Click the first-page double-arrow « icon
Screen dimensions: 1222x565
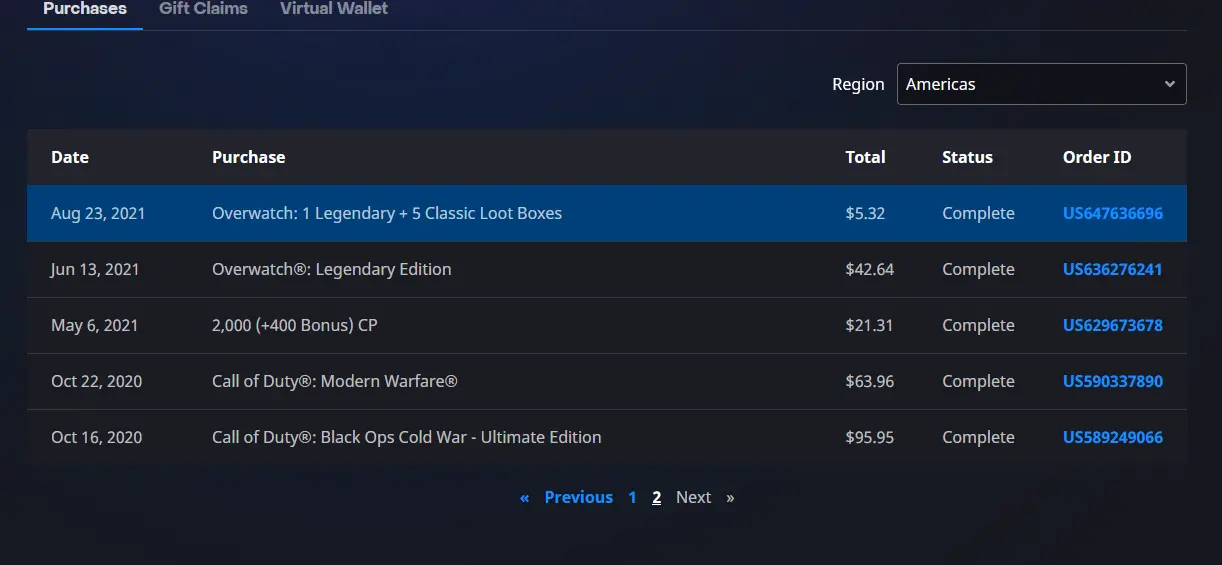coord(524,498)
